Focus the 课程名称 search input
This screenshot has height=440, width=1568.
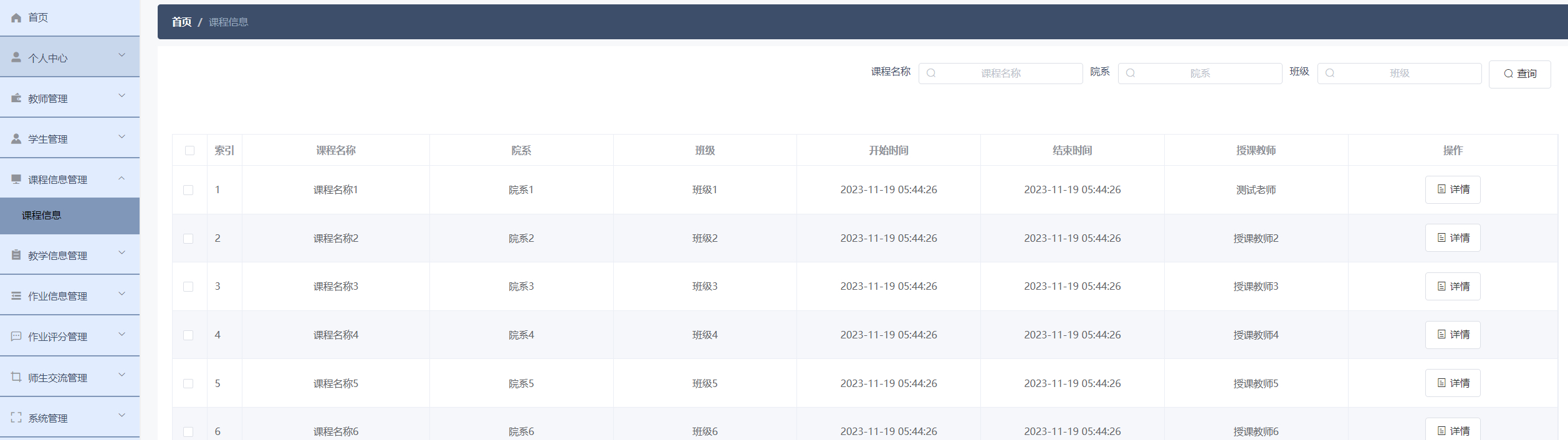(x=1000, y=73)
